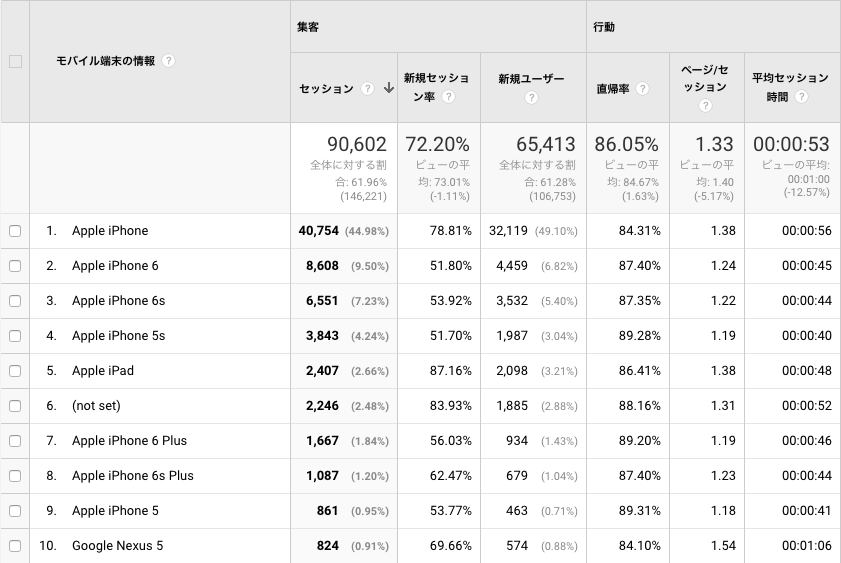Select overall new session rate 72.20%

pos(437,144)
